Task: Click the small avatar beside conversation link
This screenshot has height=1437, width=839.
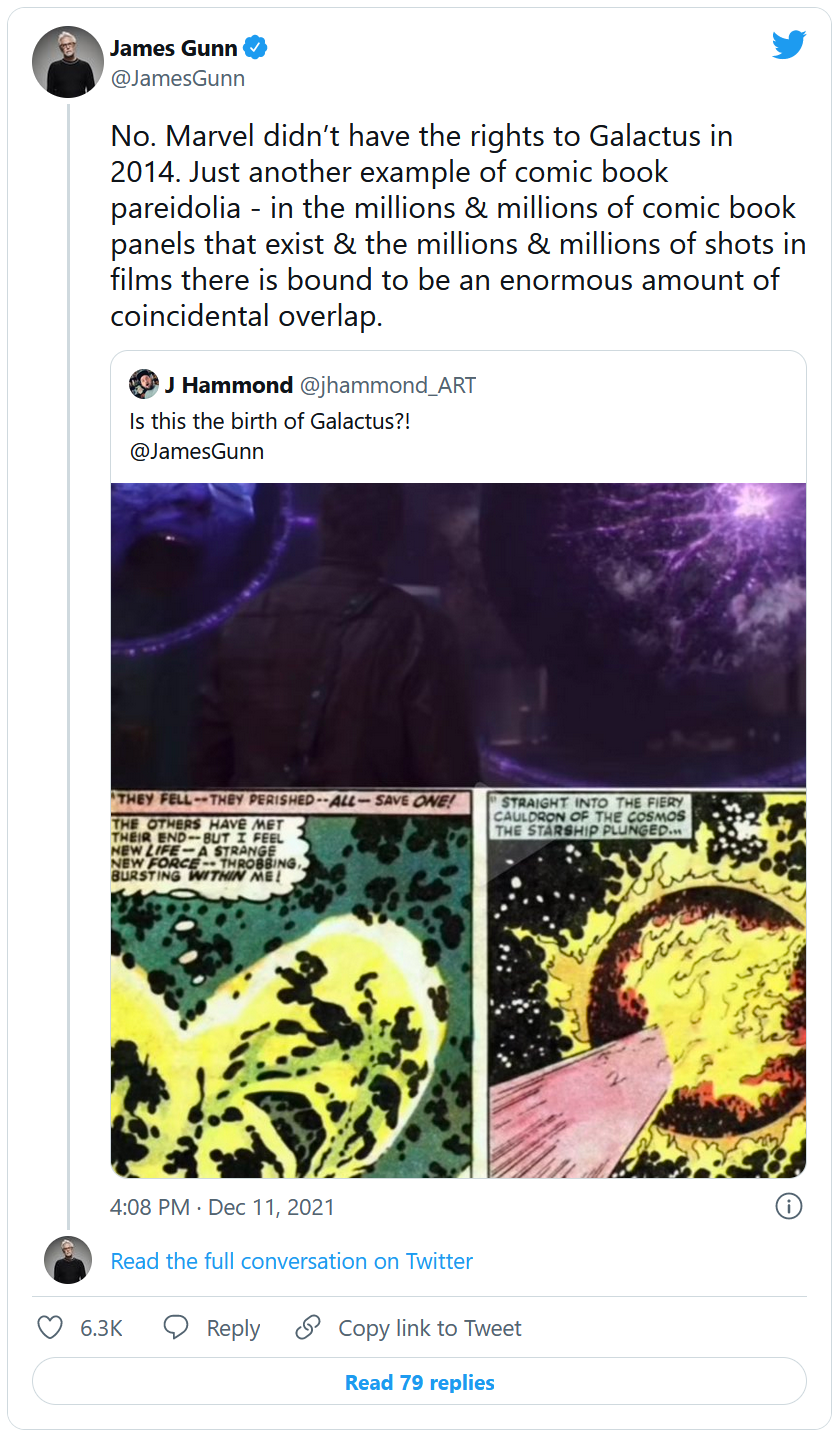Action: (x=68, y=1260)
